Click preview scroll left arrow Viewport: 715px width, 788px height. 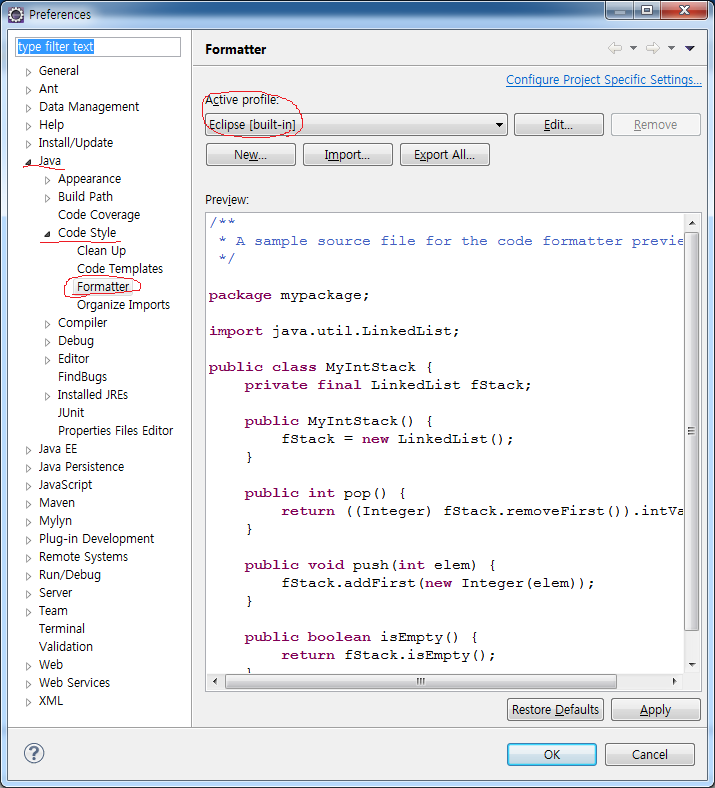(x=215, y=681)
